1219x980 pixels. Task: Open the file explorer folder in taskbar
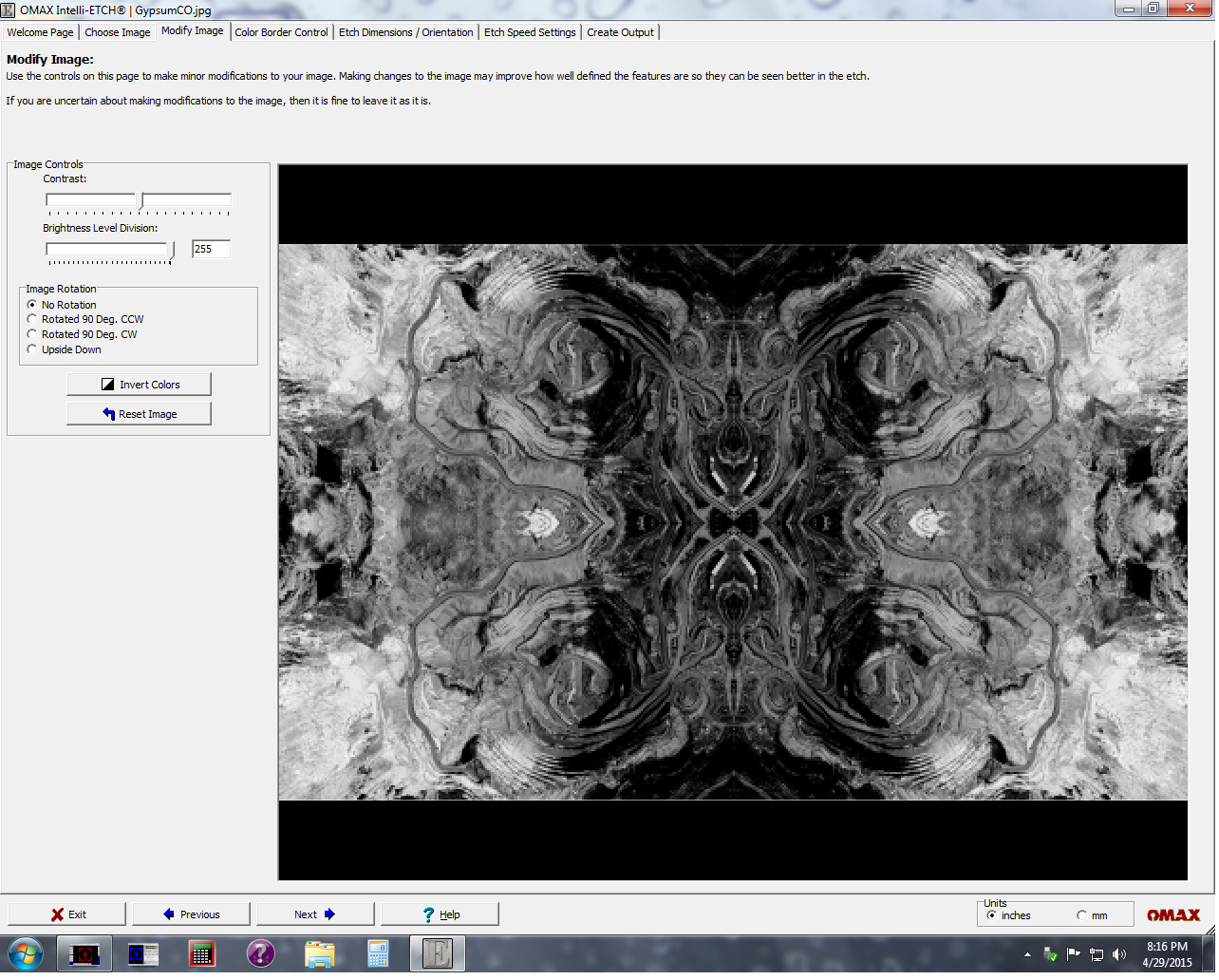tap(320, 953)
